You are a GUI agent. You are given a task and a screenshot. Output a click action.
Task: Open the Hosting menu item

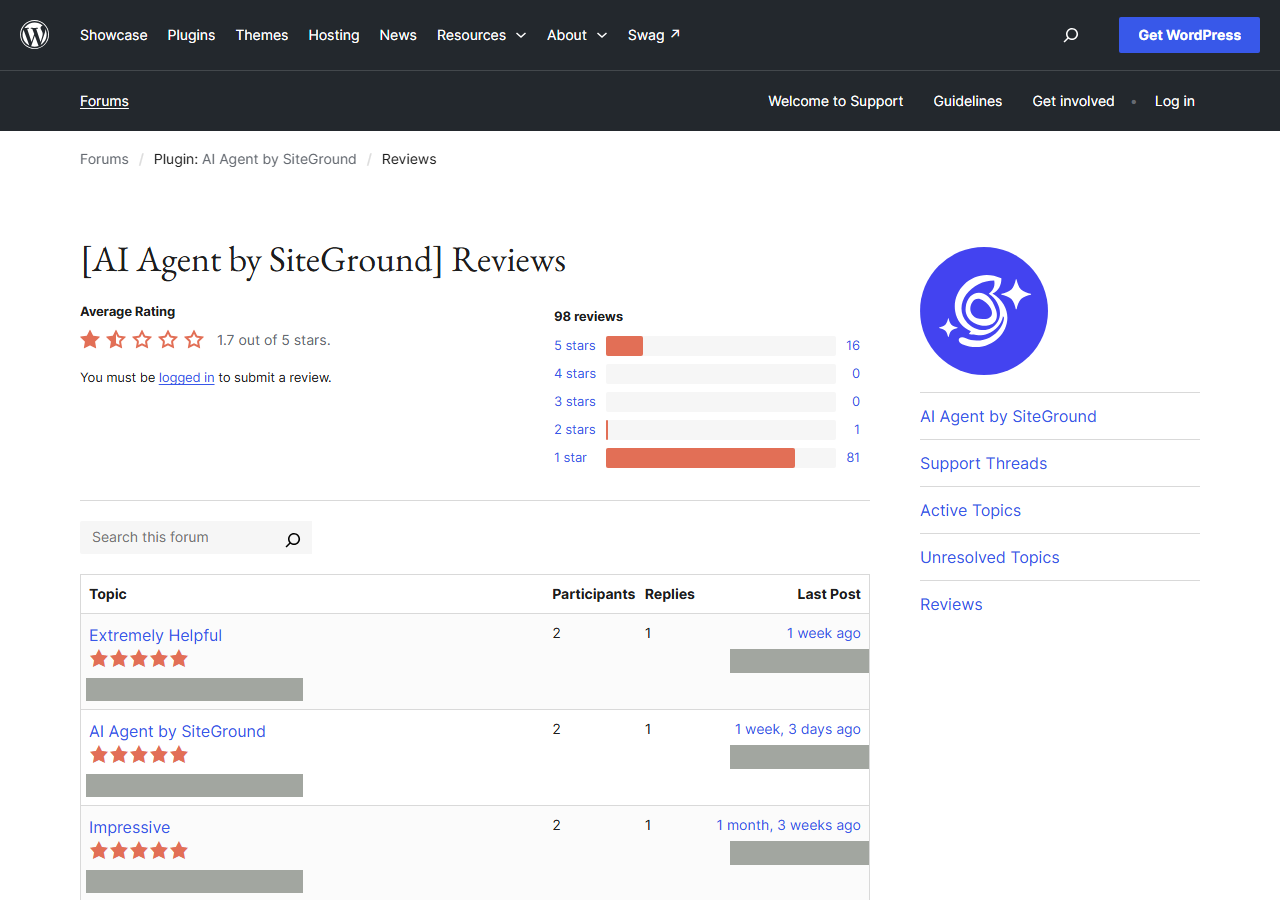point(334,35)
